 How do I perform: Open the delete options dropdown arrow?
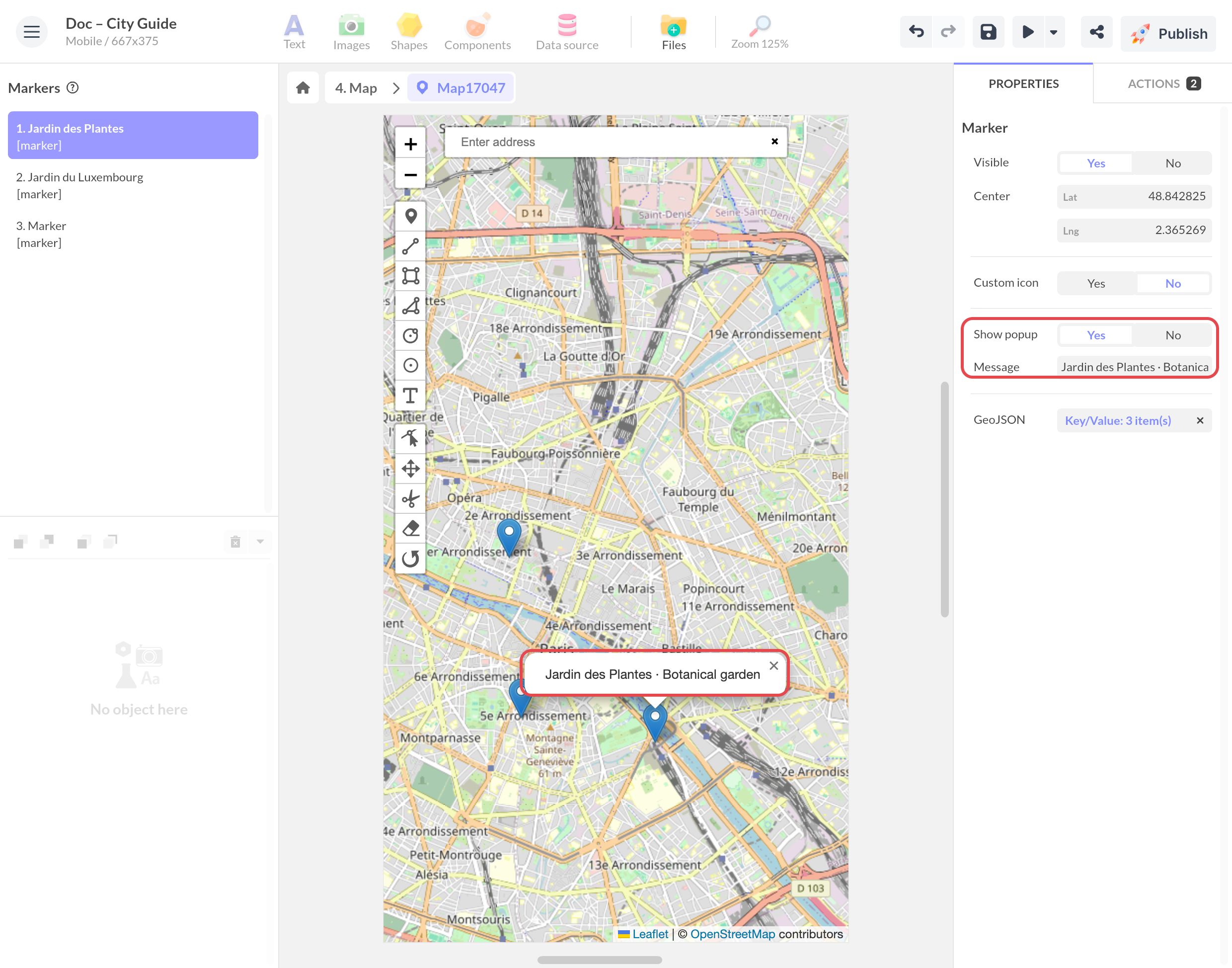pos(260,542)
